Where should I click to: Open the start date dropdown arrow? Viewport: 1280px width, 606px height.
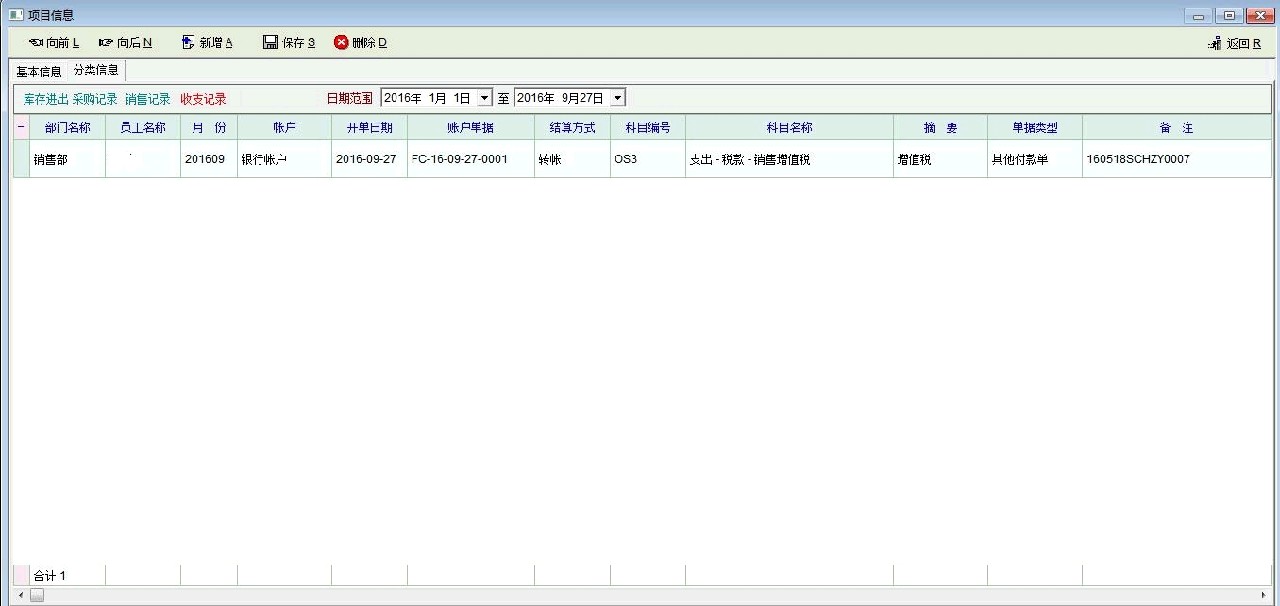click(x=485, y=98)
